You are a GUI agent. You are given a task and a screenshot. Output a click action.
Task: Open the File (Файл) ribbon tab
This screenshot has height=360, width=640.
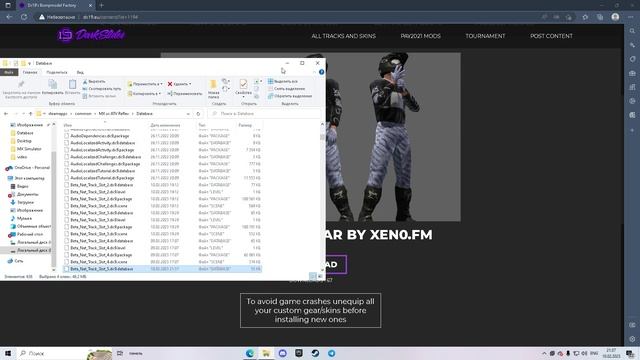point(9,72)
